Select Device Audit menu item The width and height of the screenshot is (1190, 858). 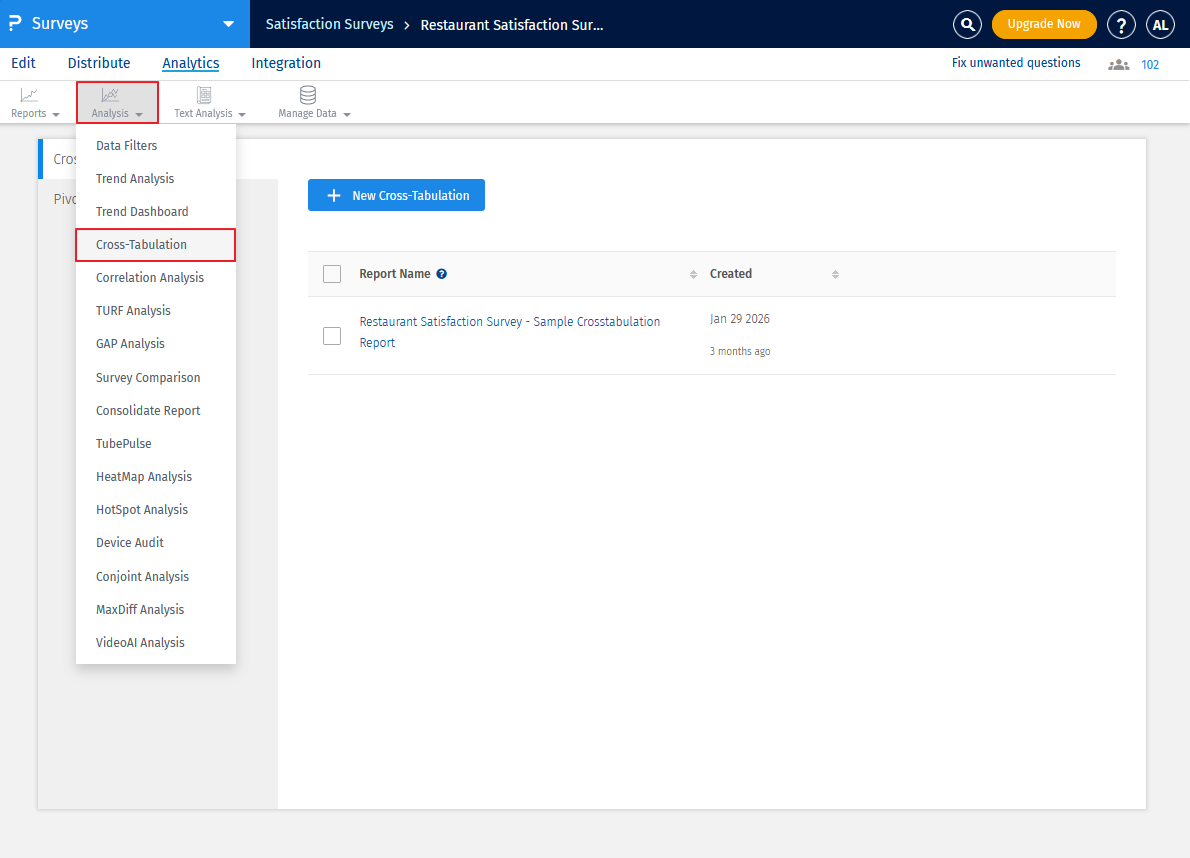pos(156,542)
